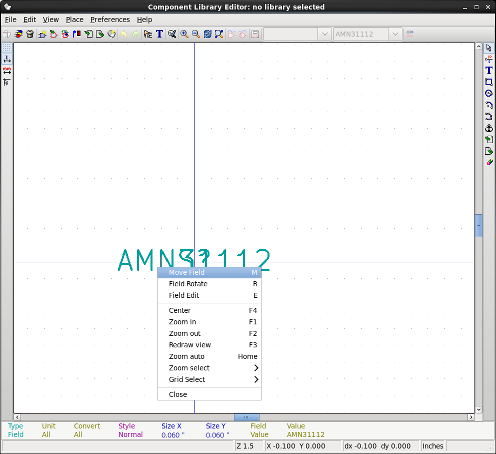This screenshot has width=496, height=454.
Task: Click Save current component icon
Action: (77, 34)
